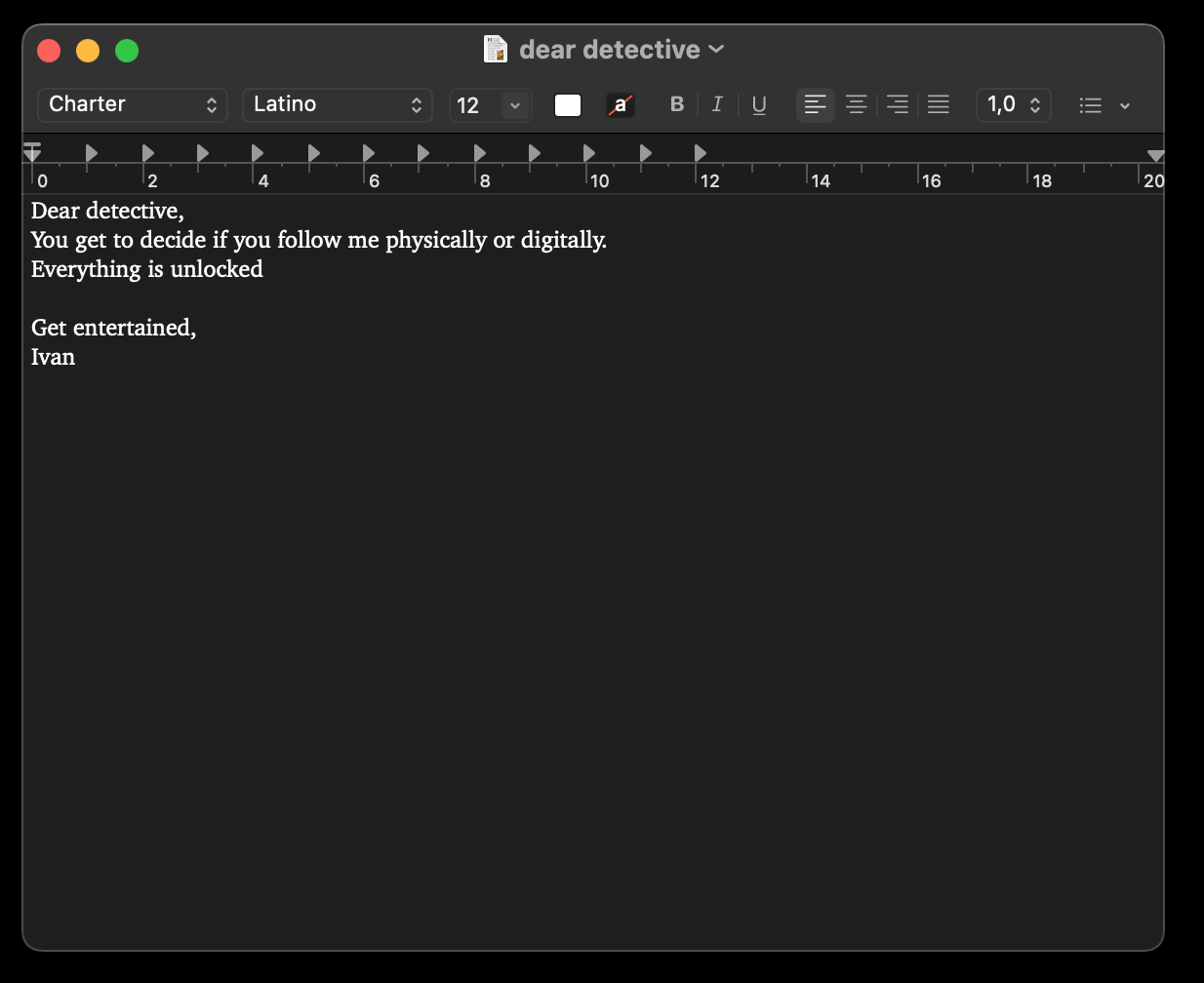1204x983 pixels.
Task: Center align the text
Action: [x=856, y=104]
